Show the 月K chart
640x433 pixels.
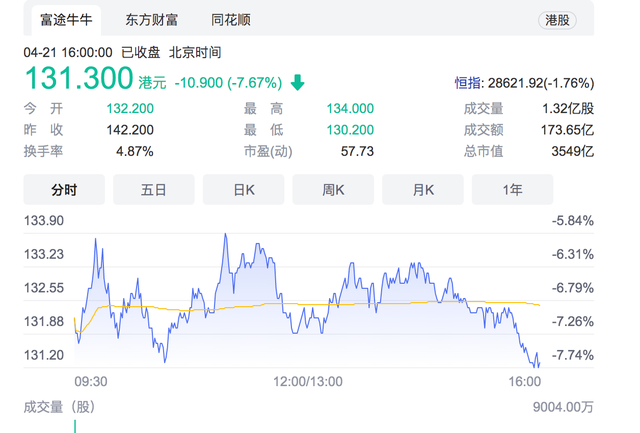coord(423,190)
